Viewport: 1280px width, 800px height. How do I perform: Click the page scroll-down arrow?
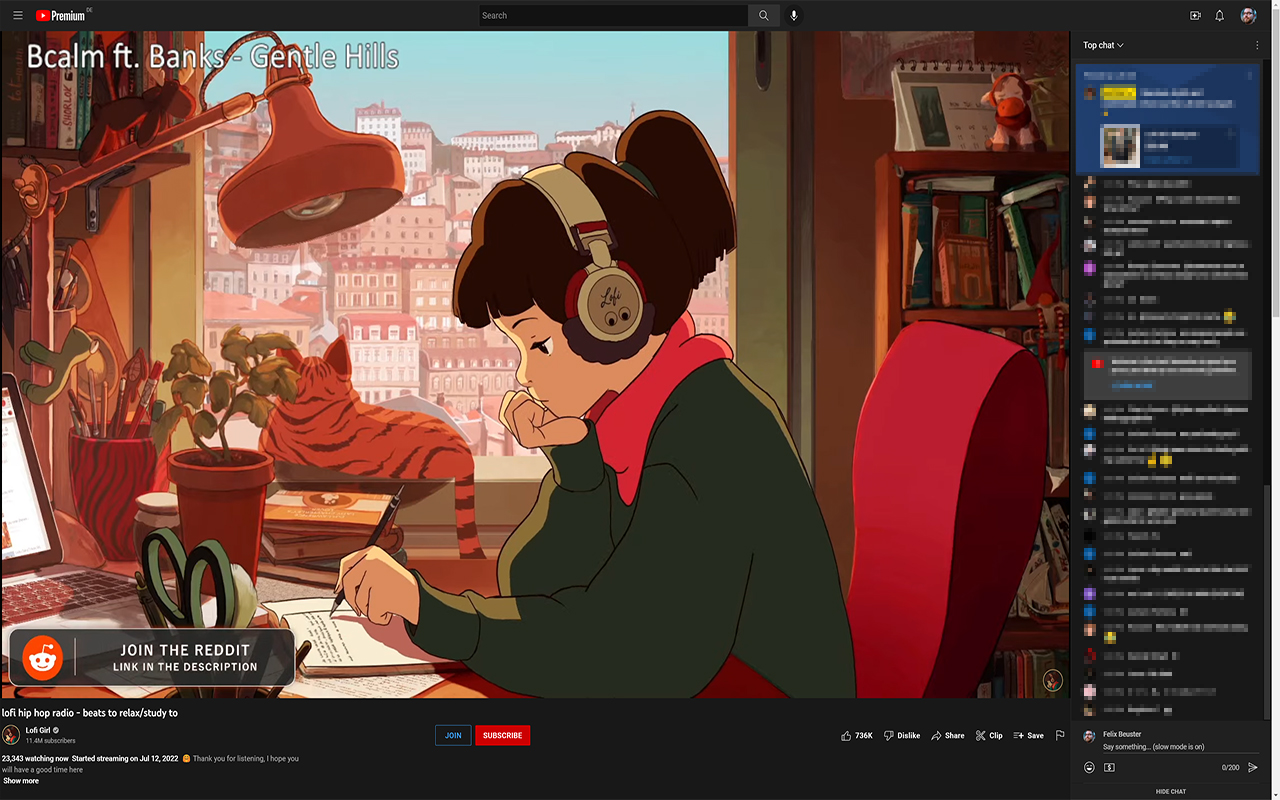click(x=1275, y=794)
